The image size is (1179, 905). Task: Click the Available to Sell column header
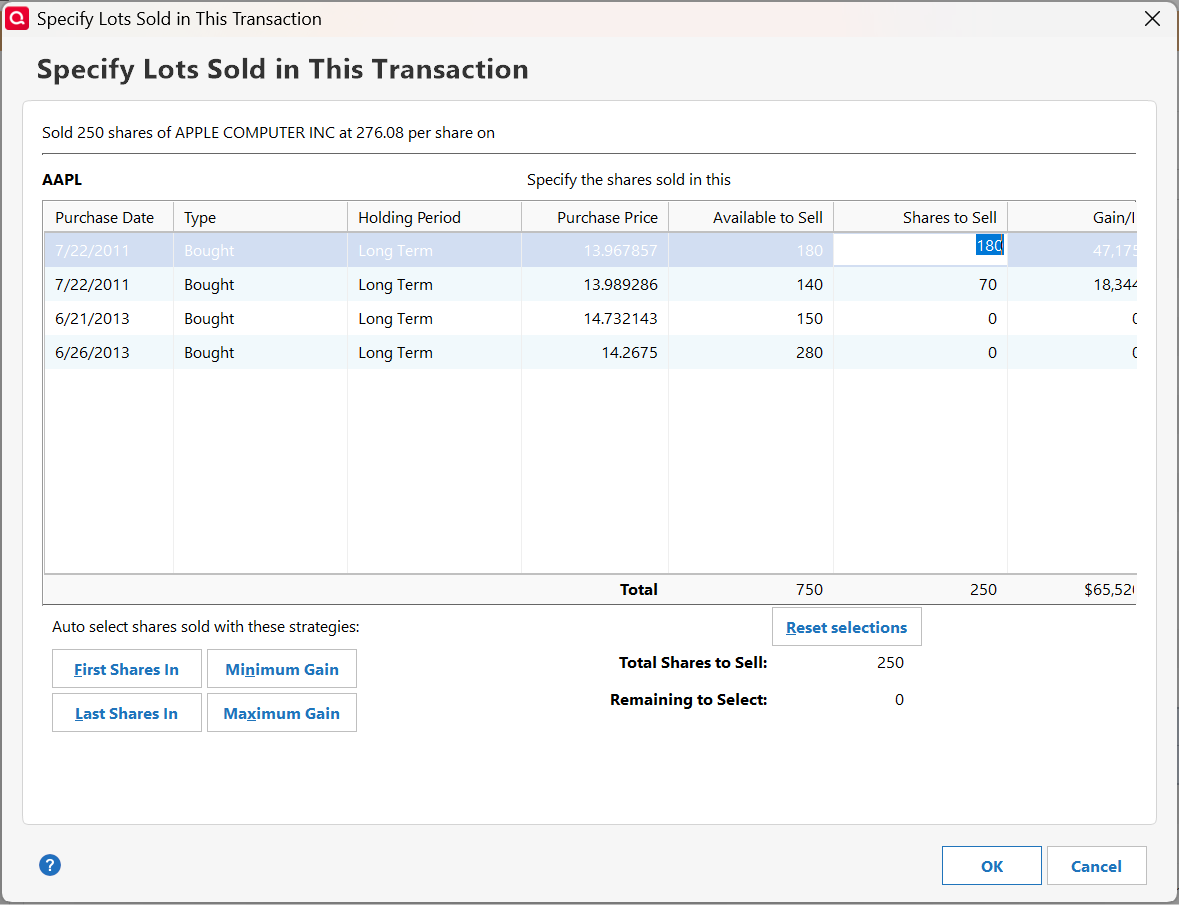tap(767, 217)
